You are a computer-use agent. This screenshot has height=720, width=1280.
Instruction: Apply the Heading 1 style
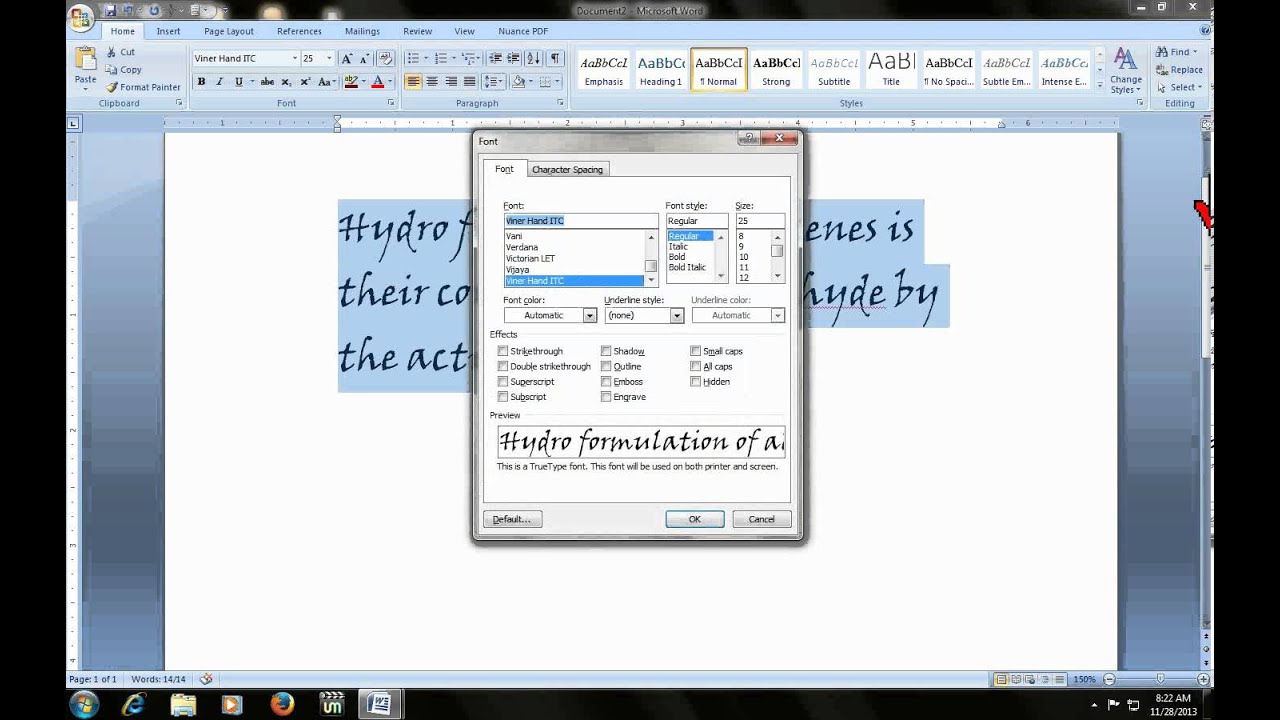[x=661, y=70]
